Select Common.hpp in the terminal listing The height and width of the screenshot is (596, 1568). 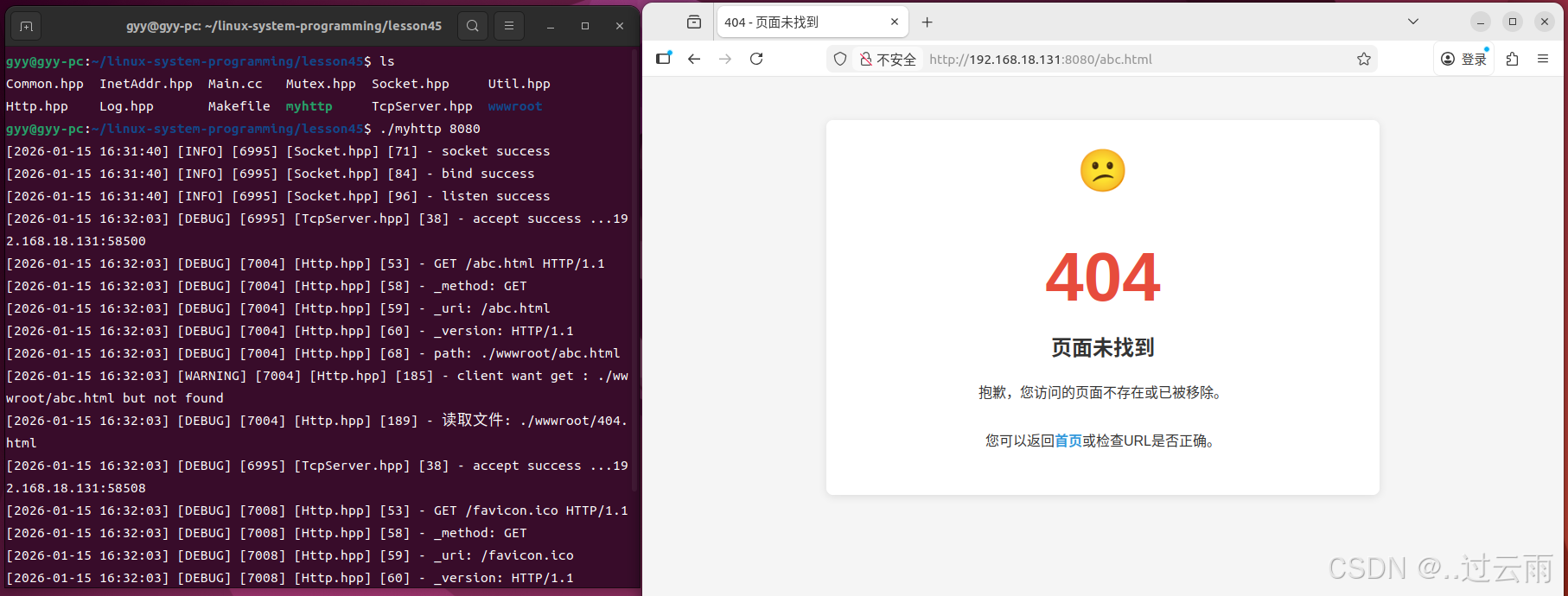click(x=45, y=84)
